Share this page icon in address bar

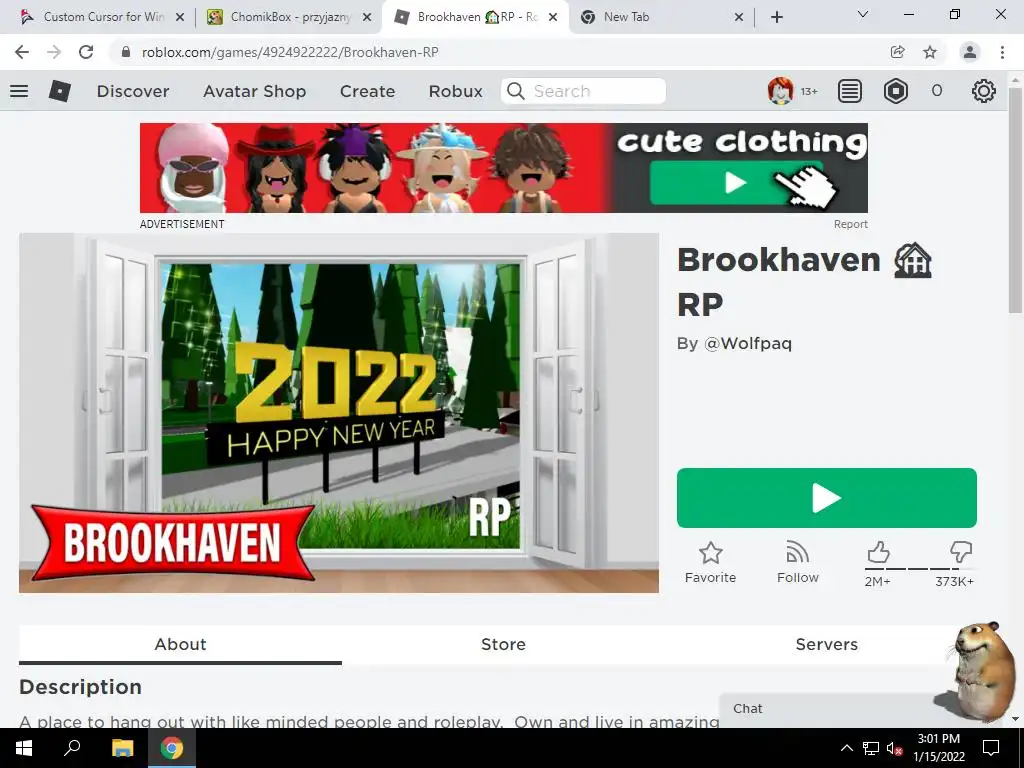(x=898, y=52)
